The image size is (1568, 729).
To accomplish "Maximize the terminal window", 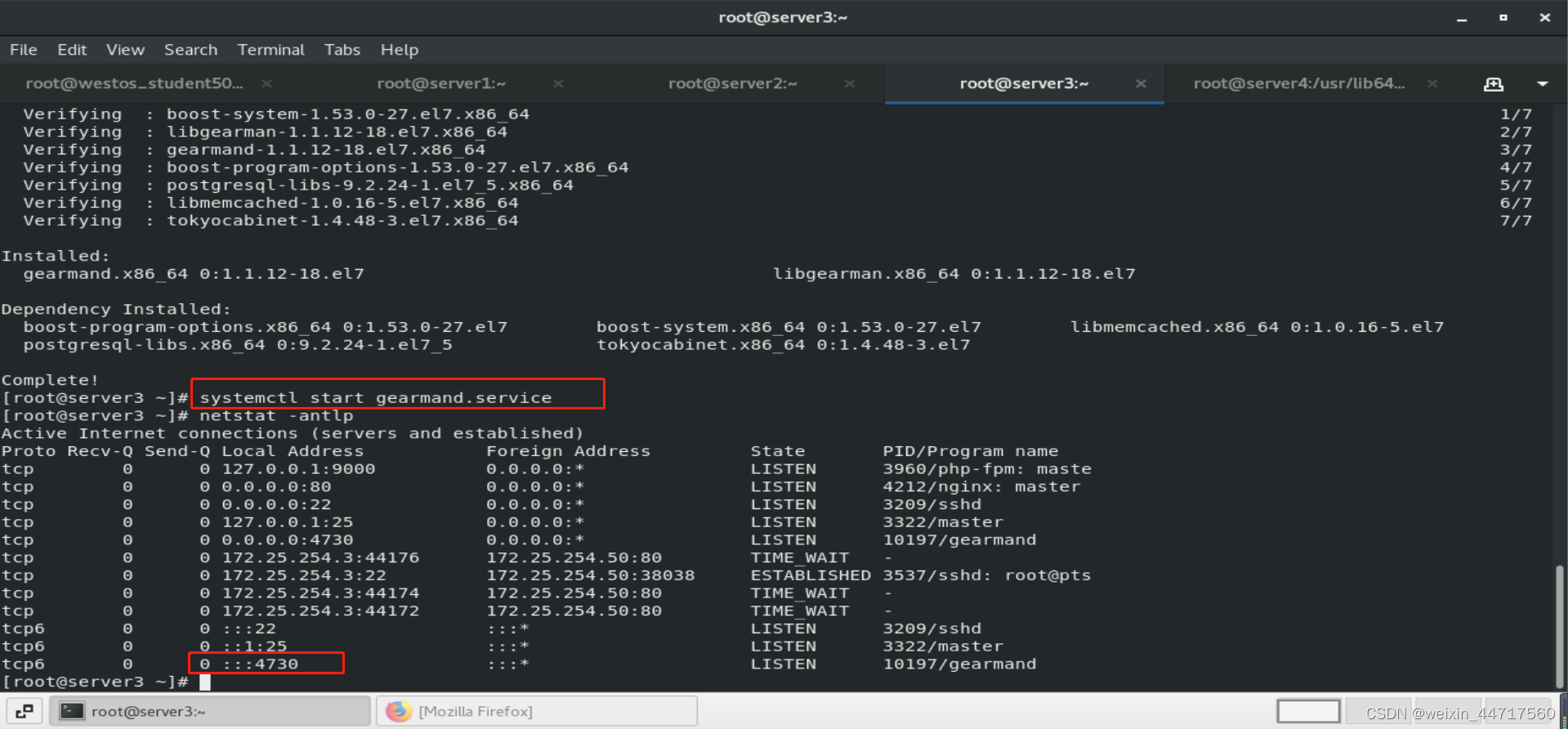I will (1503, 18).
